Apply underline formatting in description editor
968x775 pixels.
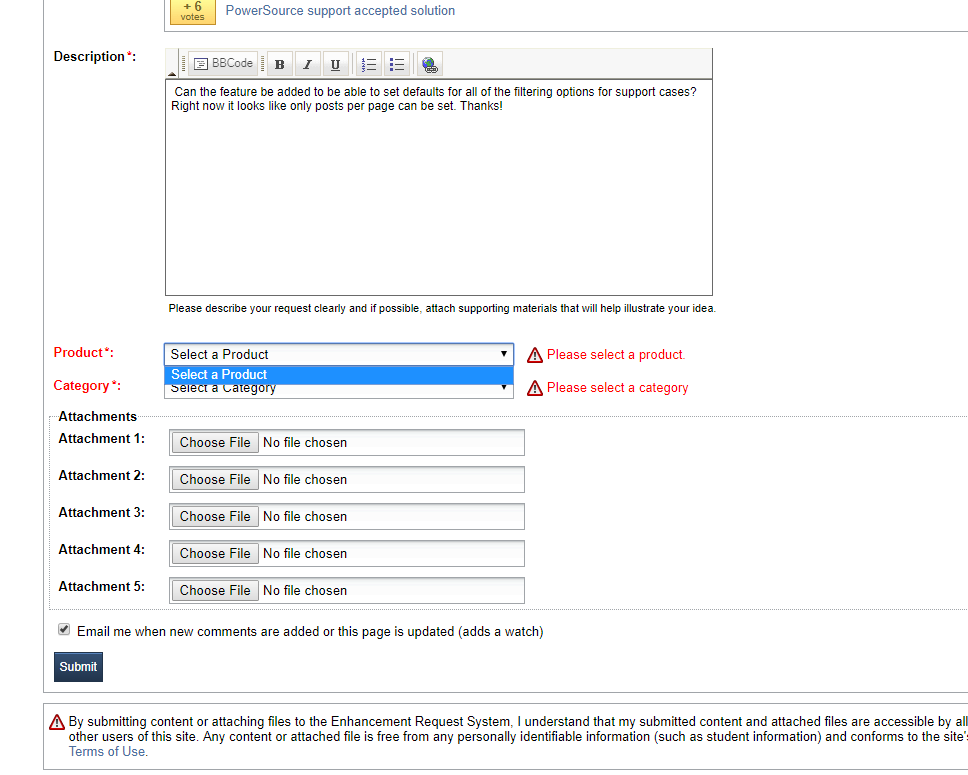coord(335,64)
